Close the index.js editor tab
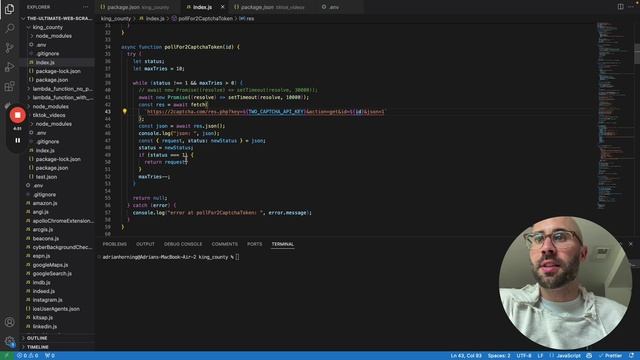 click(x=222, y=7)
